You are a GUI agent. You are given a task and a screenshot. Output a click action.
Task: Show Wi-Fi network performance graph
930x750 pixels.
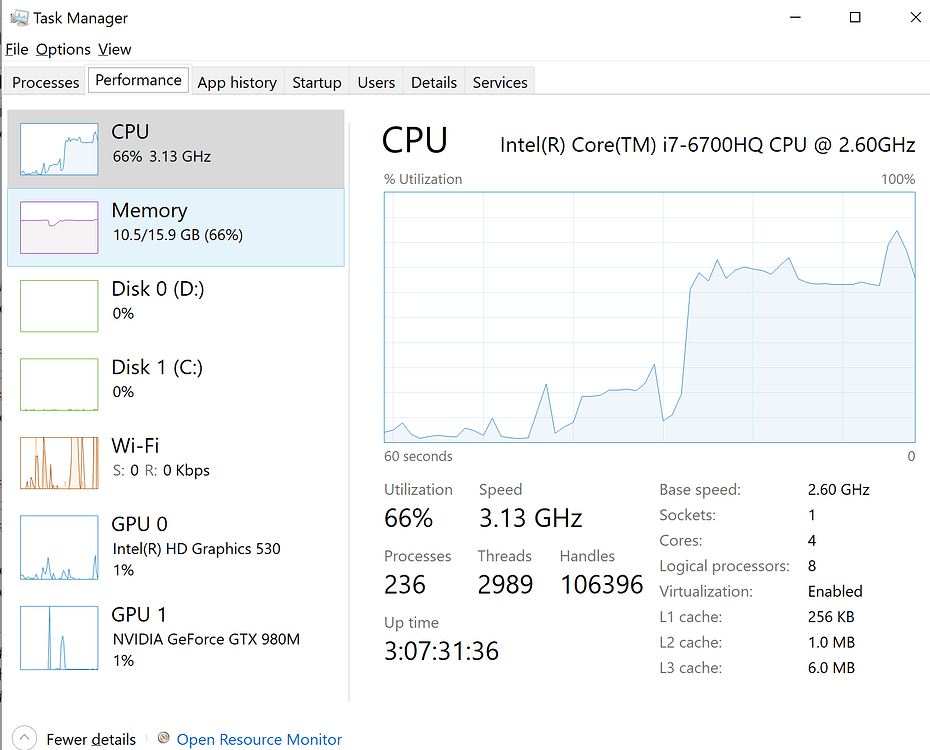click(x=158, y=457)
